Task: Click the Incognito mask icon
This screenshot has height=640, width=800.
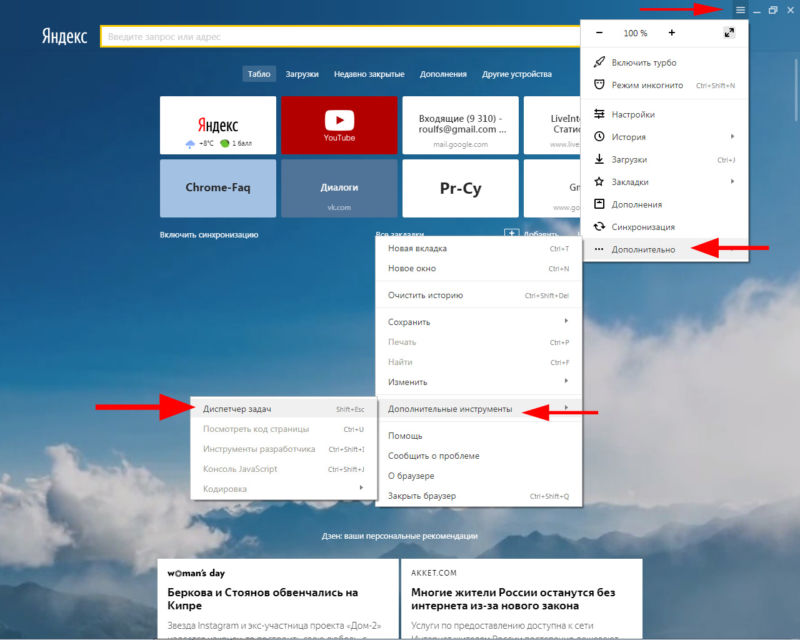Action: click(x=599, y=85)
